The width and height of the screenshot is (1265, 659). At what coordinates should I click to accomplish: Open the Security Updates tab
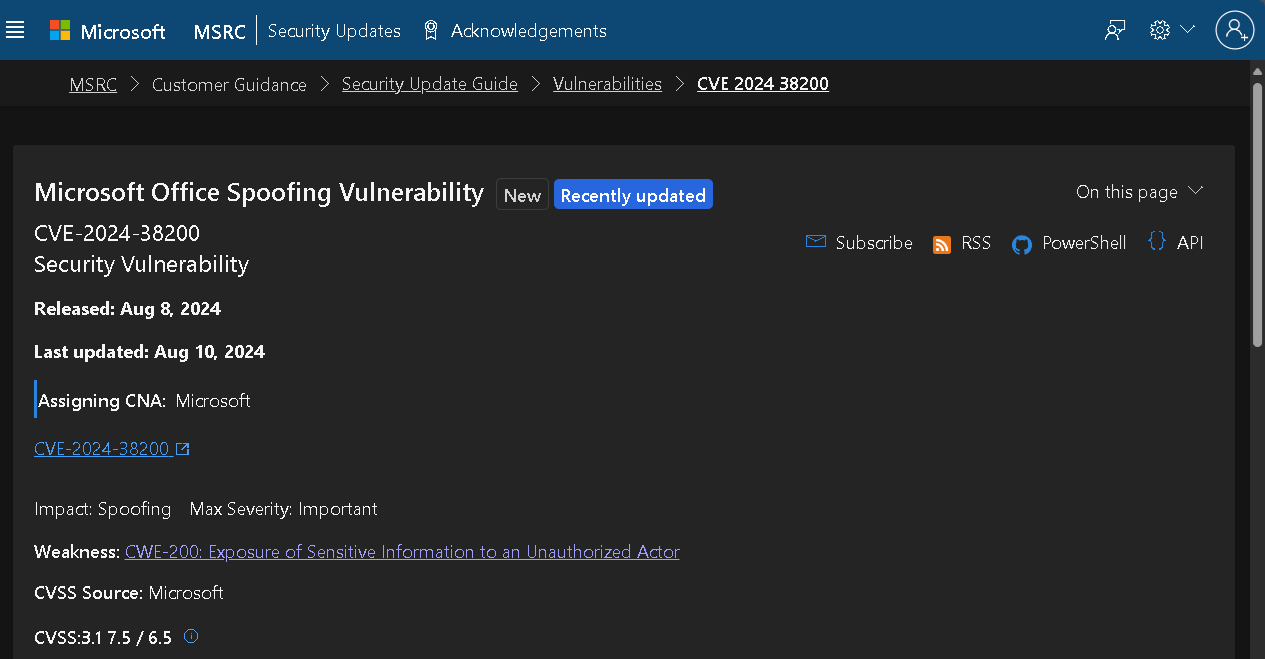334,31
